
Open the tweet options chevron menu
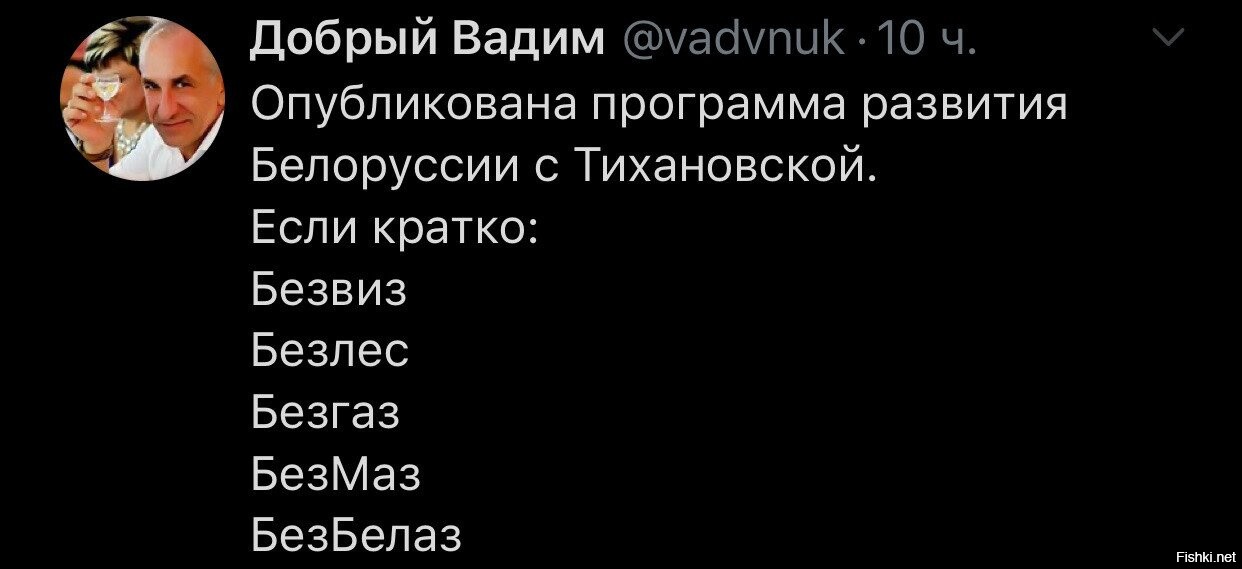pyautogui.click(x=1167, y=39)
